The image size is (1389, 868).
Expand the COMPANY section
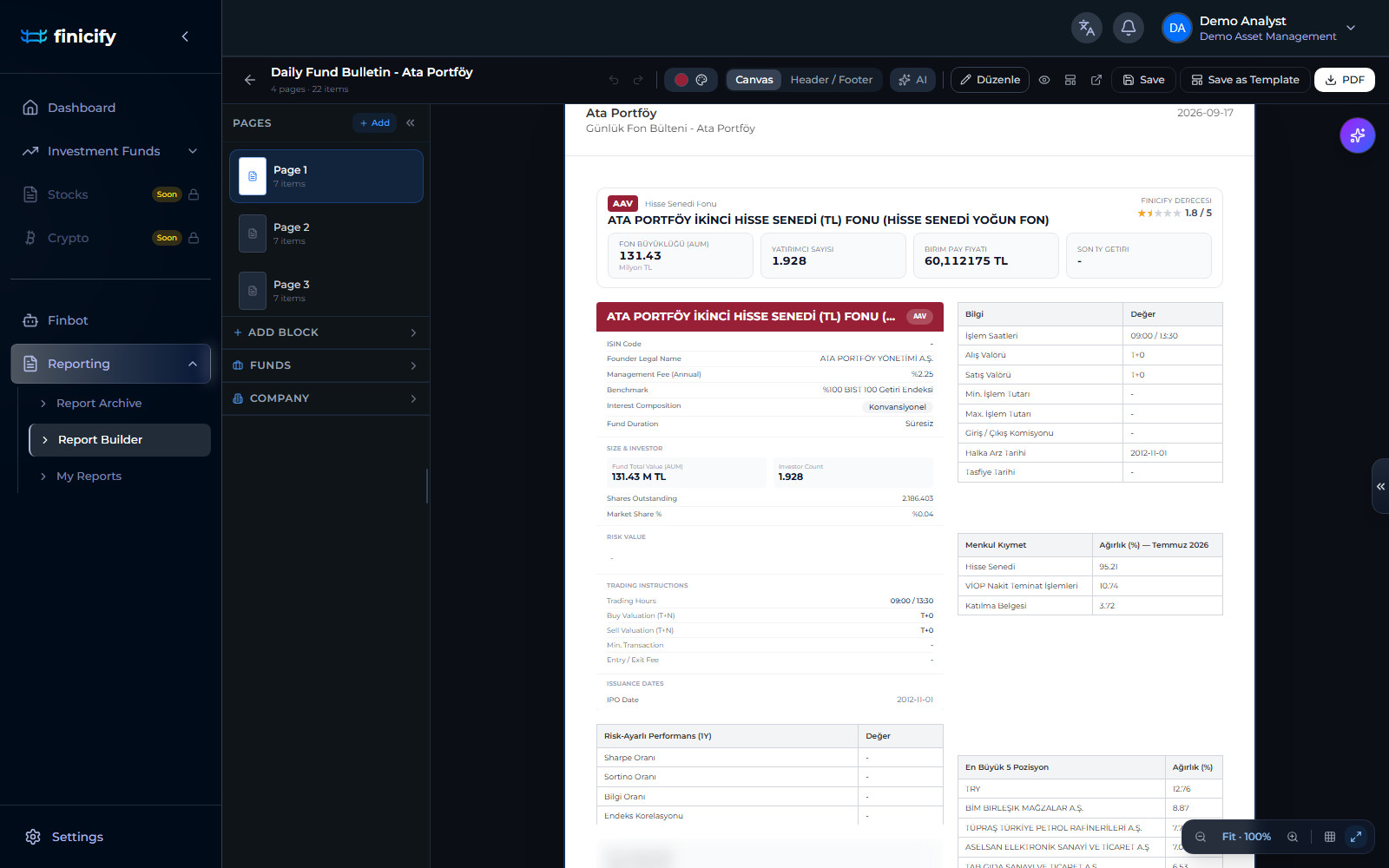tap(326, 398)
